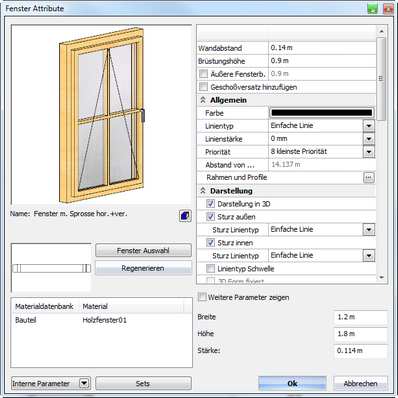Click the property list scroll up arrow

coord(382,31)
